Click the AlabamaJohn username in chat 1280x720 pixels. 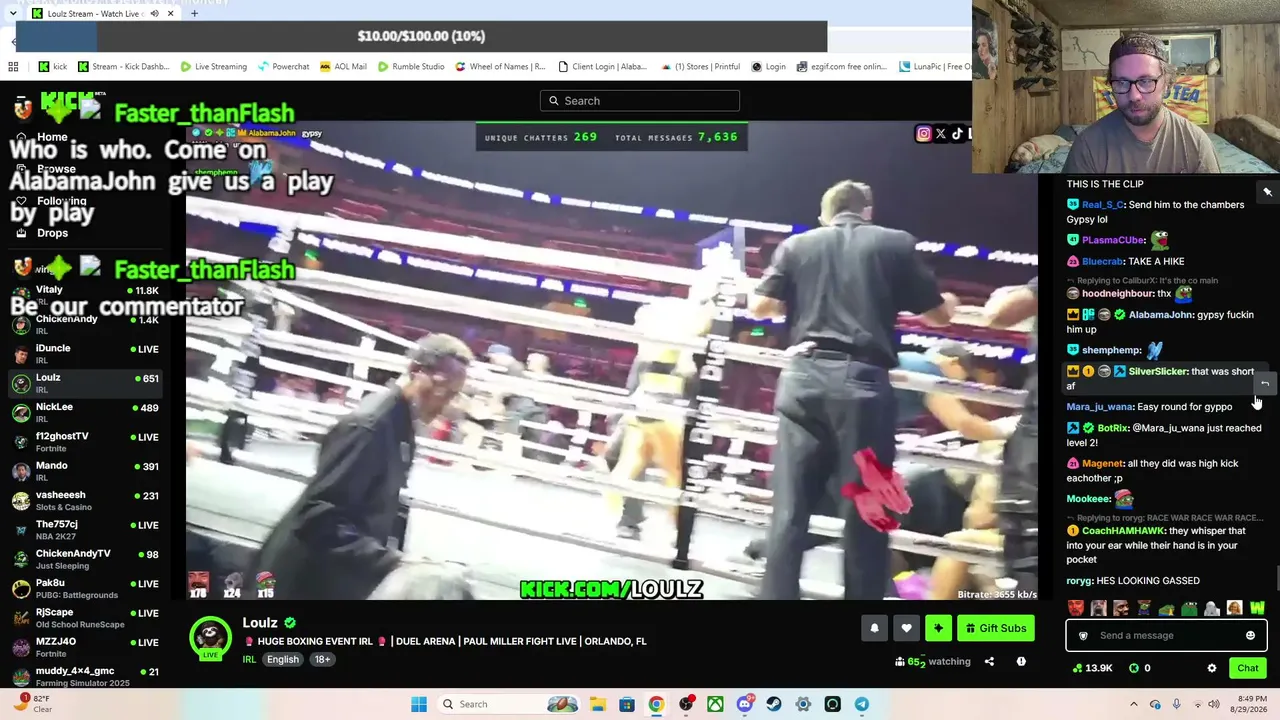(x=1160, y=315)
